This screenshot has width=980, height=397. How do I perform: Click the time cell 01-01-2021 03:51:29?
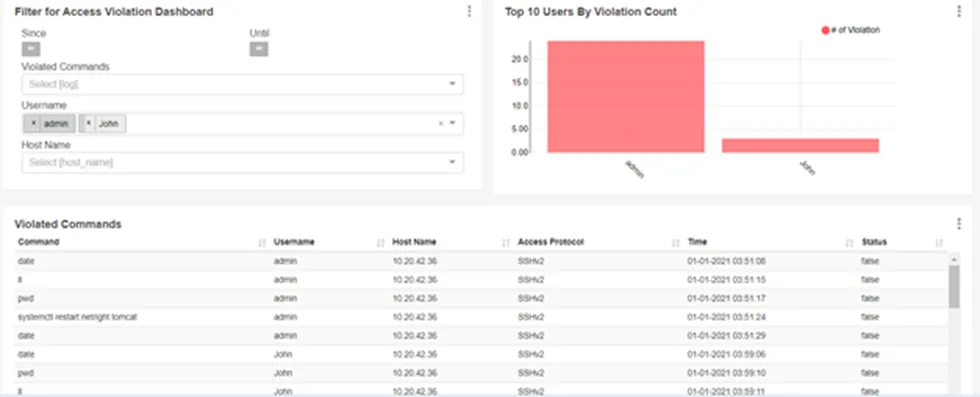(726, 336)
